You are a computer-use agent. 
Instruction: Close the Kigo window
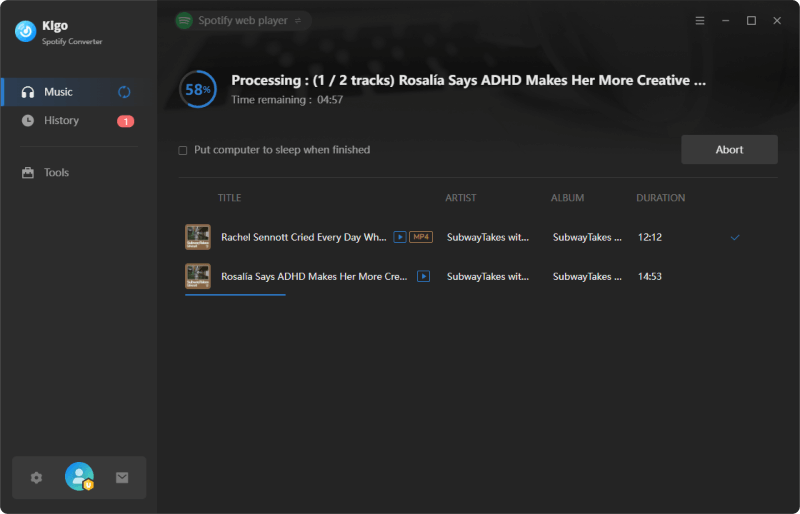click(x=777, y=20)
